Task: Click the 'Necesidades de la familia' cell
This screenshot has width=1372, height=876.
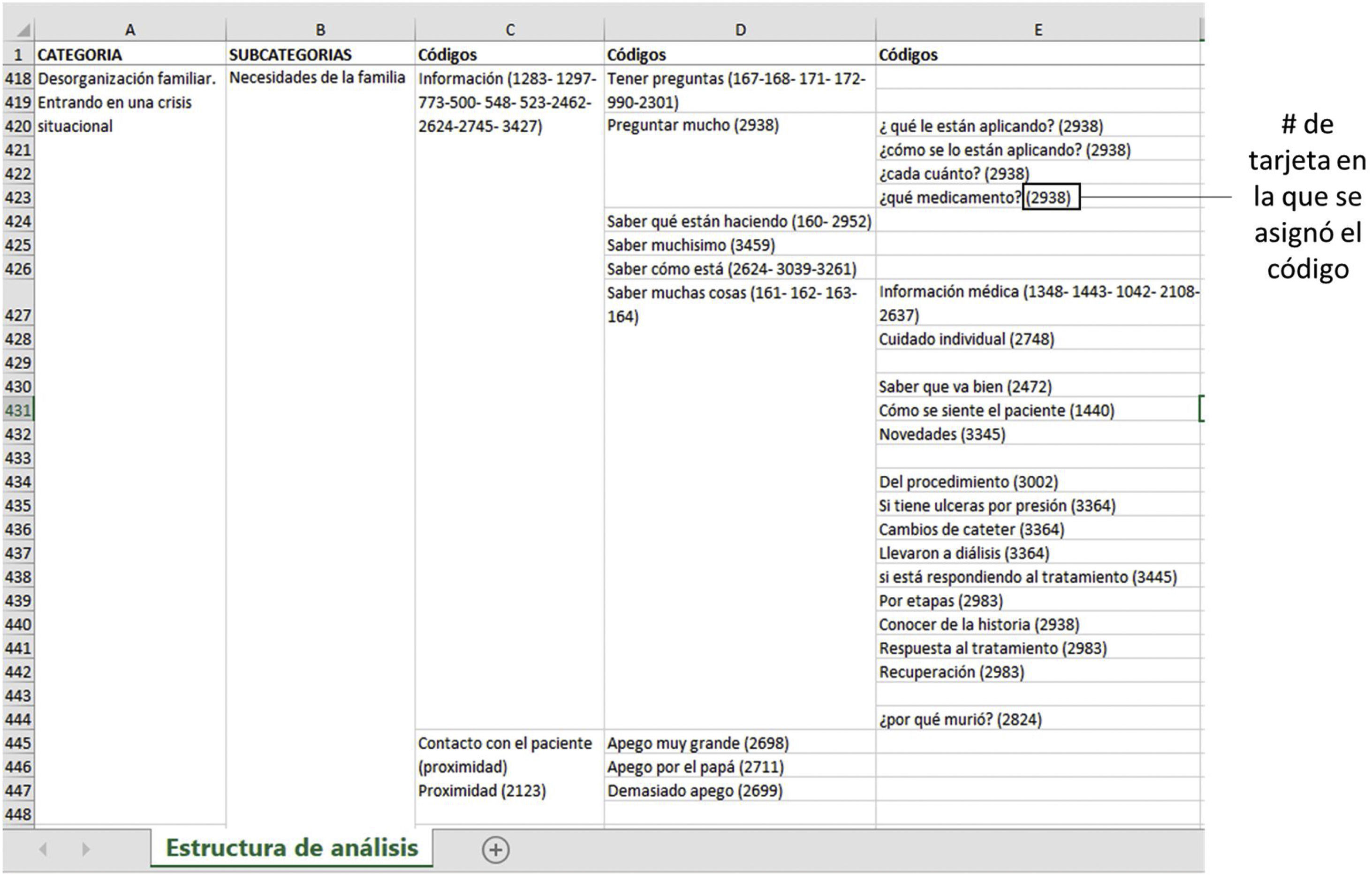Action: point(317,78)
